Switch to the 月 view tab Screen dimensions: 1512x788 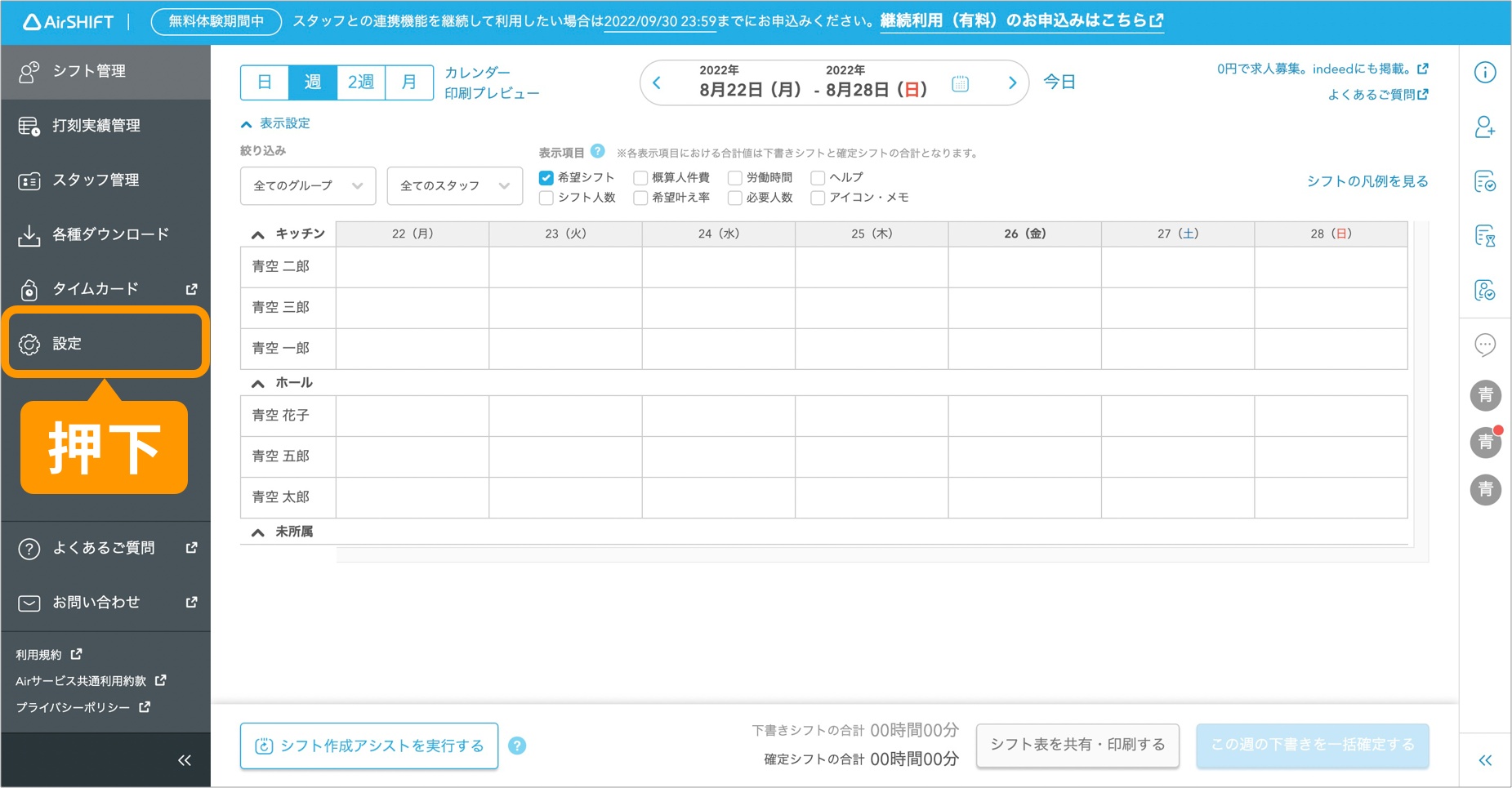(408, 82)
